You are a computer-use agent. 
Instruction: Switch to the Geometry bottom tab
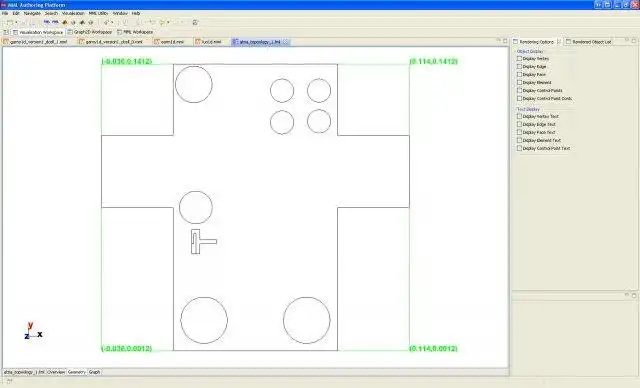pyautogui.click(x=76, y=372)
